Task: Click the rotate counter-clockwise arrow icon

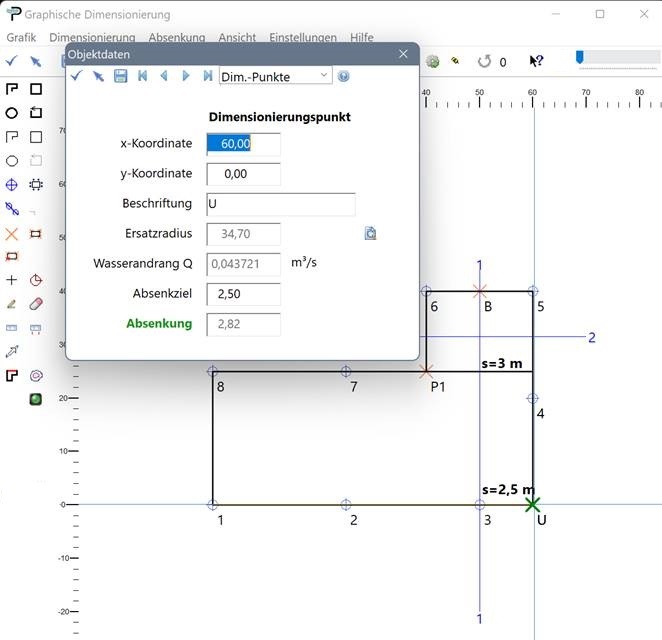Action: click(x=484, y=61)
